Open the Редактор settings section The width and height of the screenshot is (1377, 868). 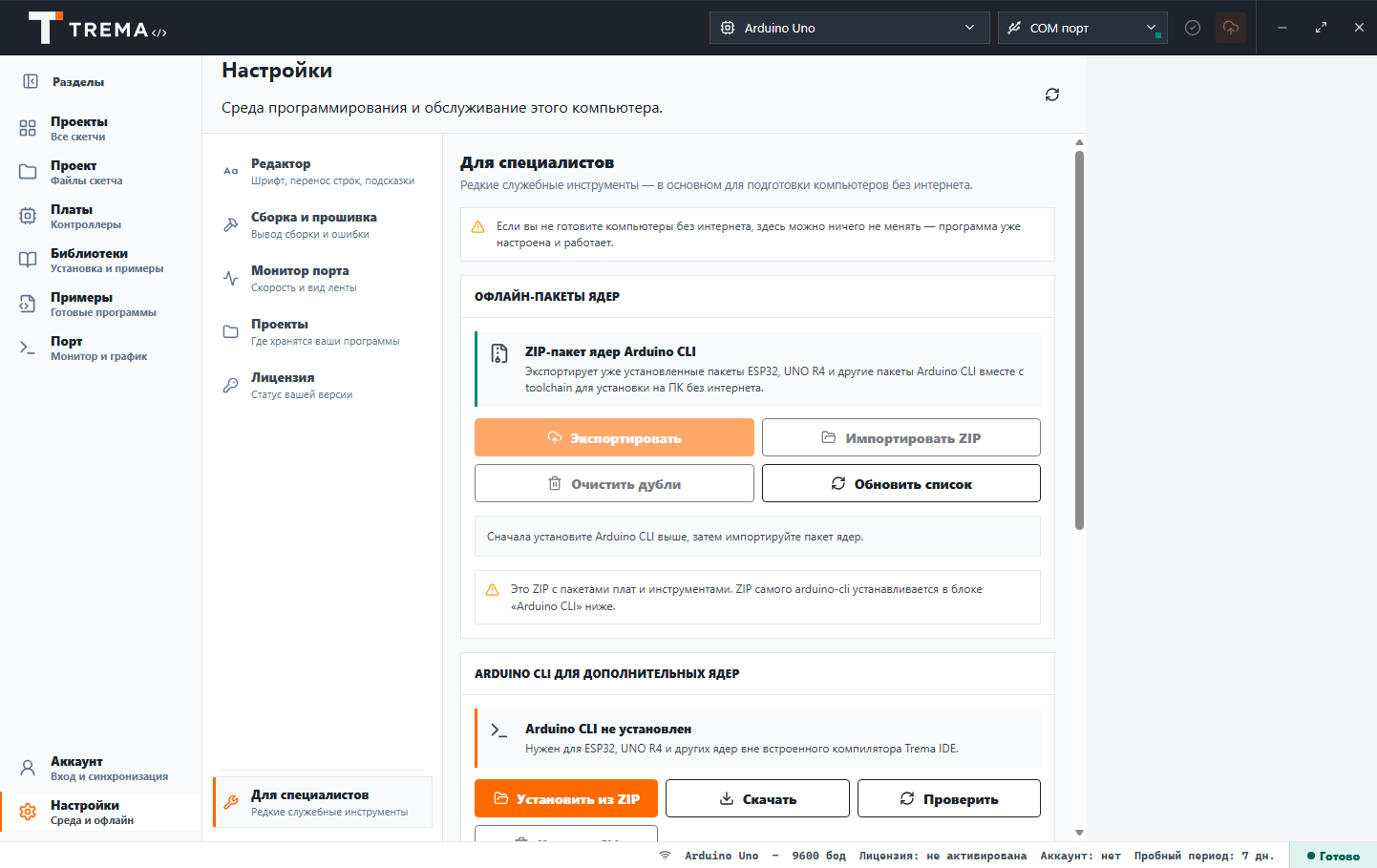point(323,171)
